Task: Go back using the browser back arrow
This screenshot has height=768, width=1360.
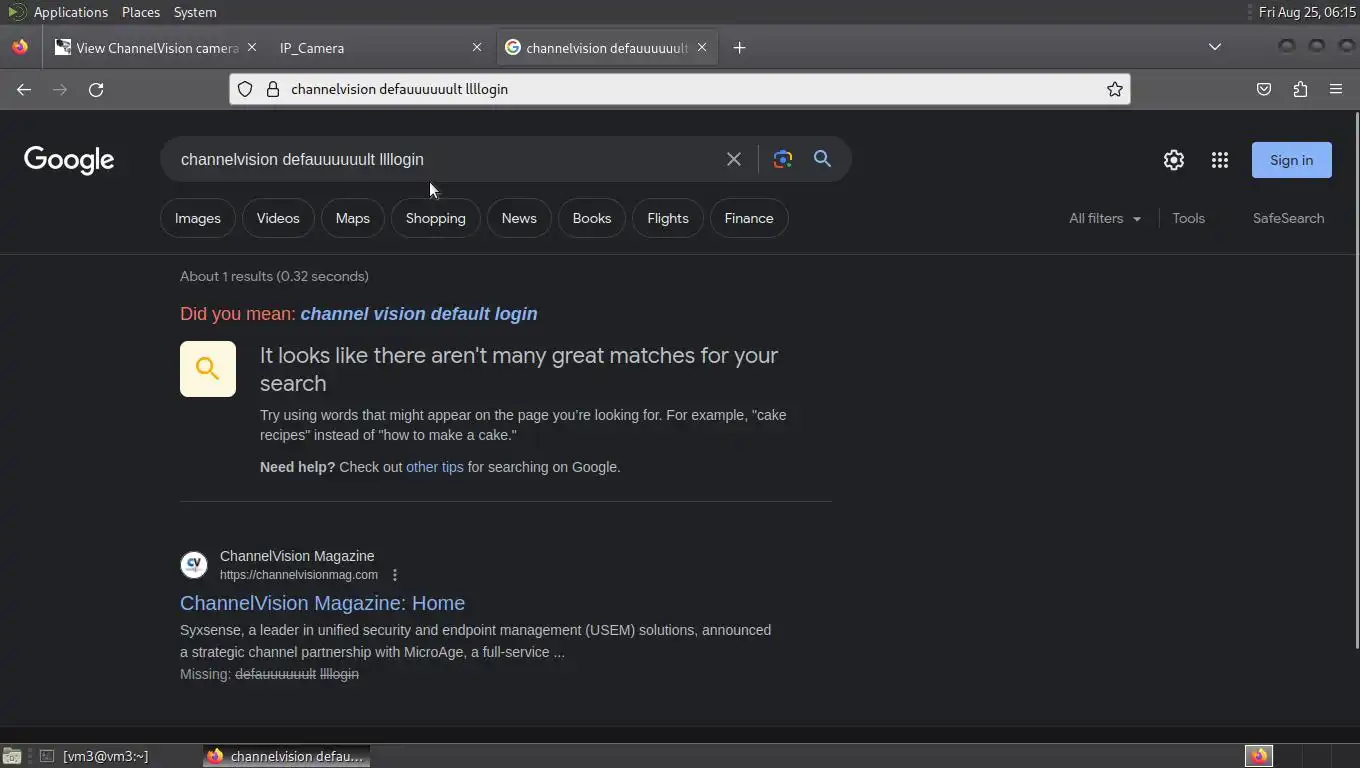Action: point(24,89)
